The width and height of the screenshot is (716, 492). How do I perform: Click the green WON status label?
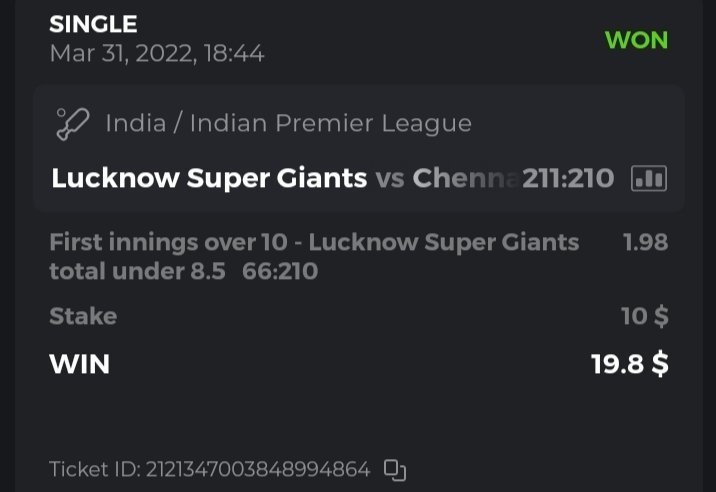point(636,41)
